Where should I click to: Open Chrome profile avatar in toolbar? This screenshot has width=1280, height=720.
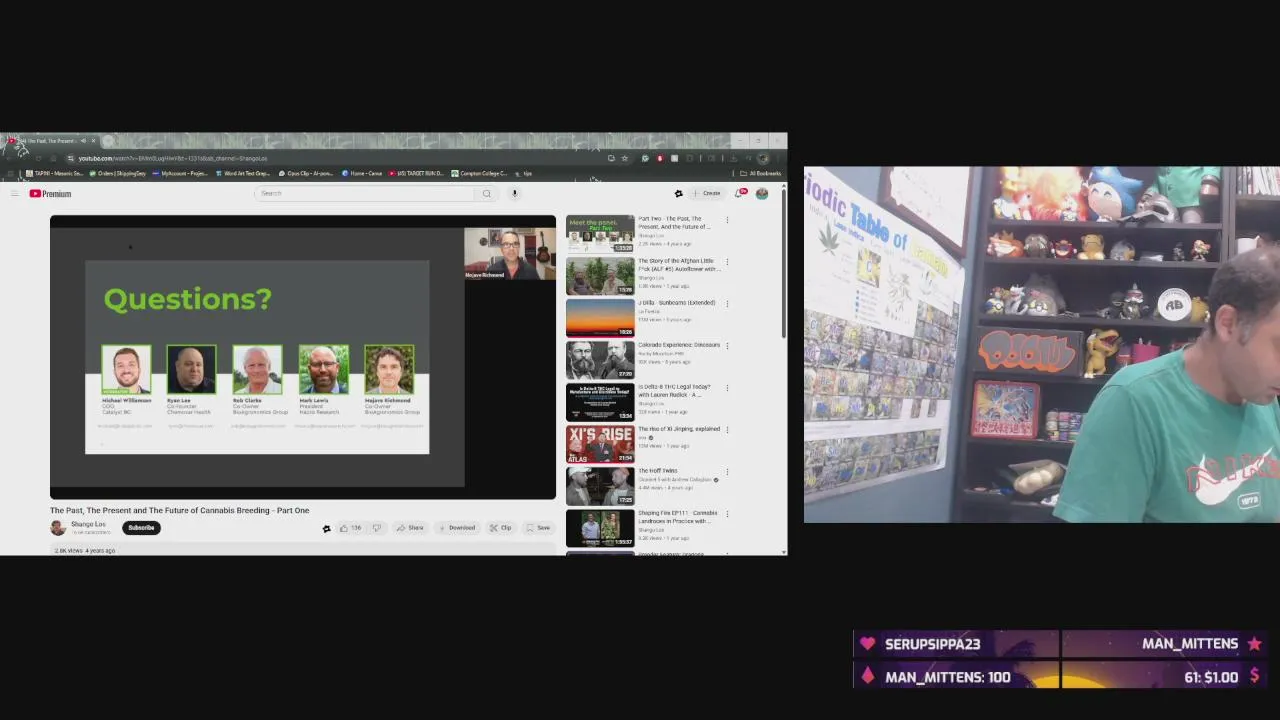[x=763, y=158]
